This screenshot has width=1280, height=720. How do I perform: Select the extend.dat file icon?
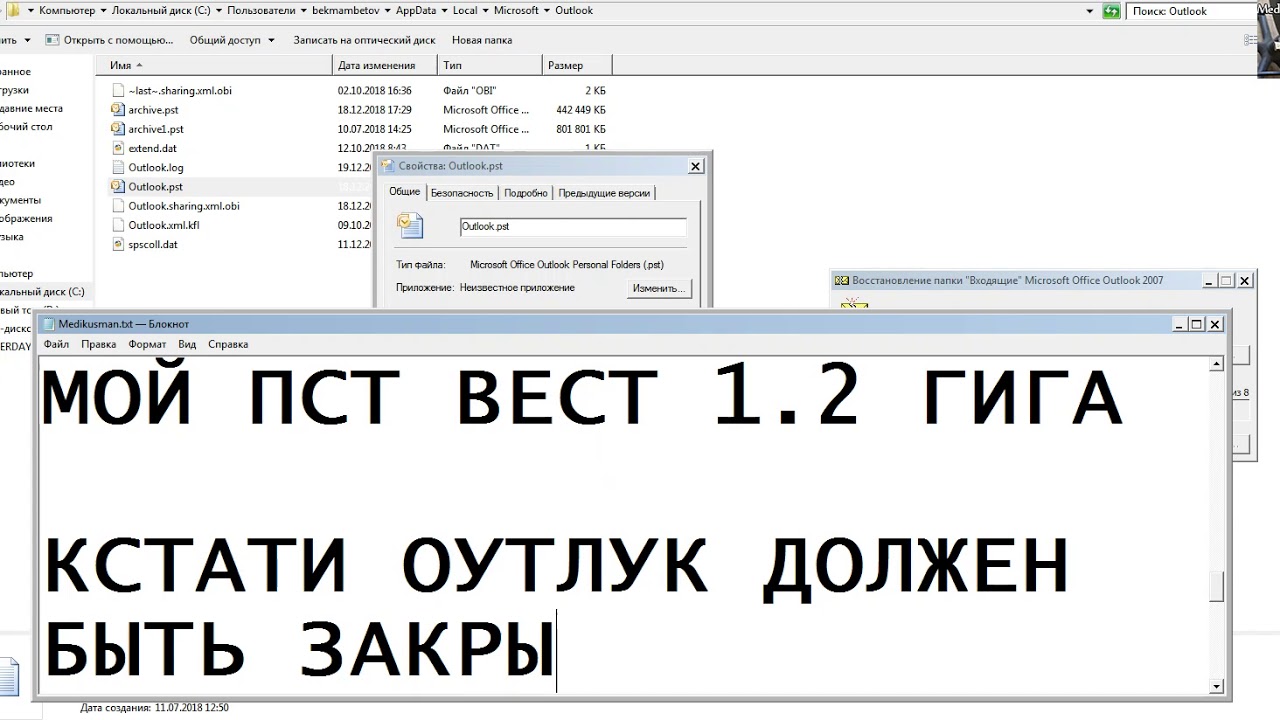(117, 148)
